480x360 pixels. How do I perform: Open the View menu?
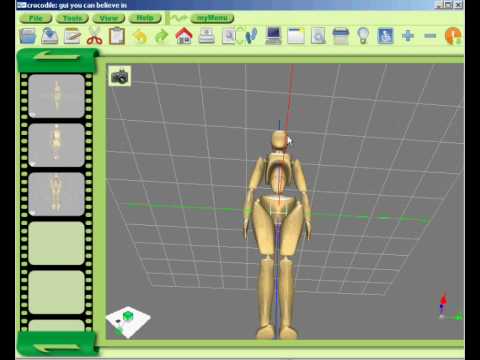tap(109, 18)
